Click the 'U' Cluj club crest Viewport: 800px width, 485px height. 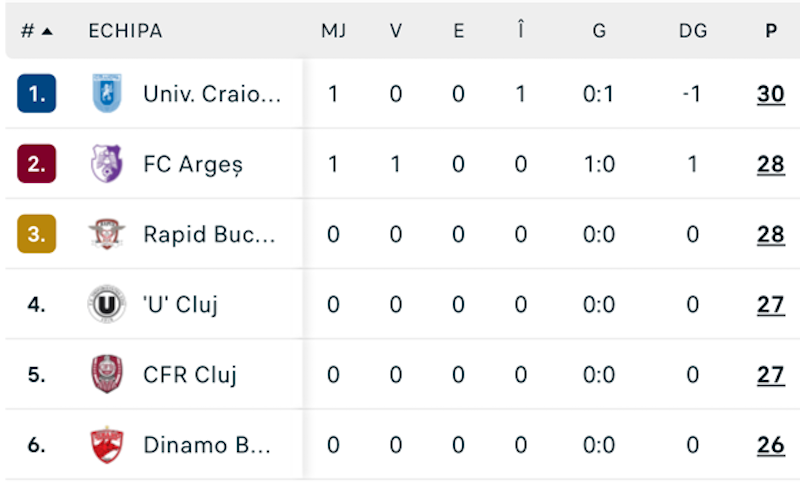point(106,304)
